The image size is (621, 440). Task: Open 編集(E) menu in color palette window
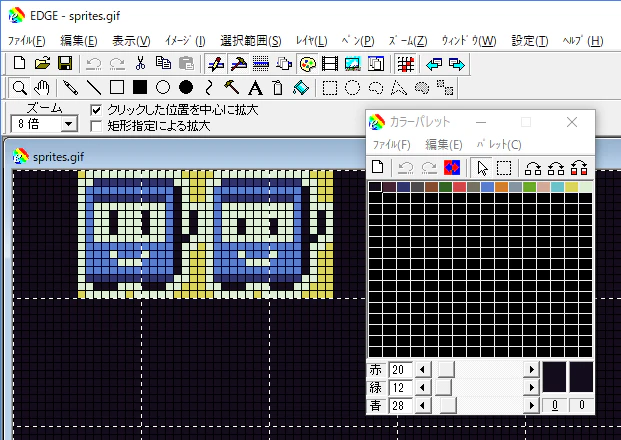coord(444,145)
